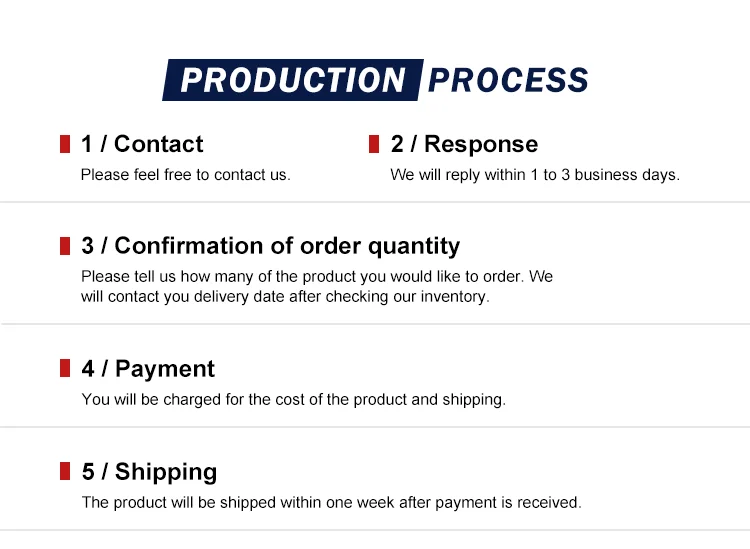Click 'We will reply within 1 to 3 business days' text
The width and height of the screenshot is (750, 549).
coord(535,175)
